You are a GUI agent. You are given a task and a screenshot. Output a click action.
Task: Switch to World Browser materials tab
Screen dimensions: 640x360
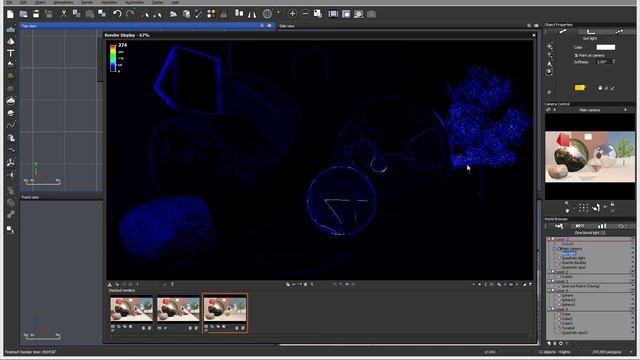click(x=580, y=226)
